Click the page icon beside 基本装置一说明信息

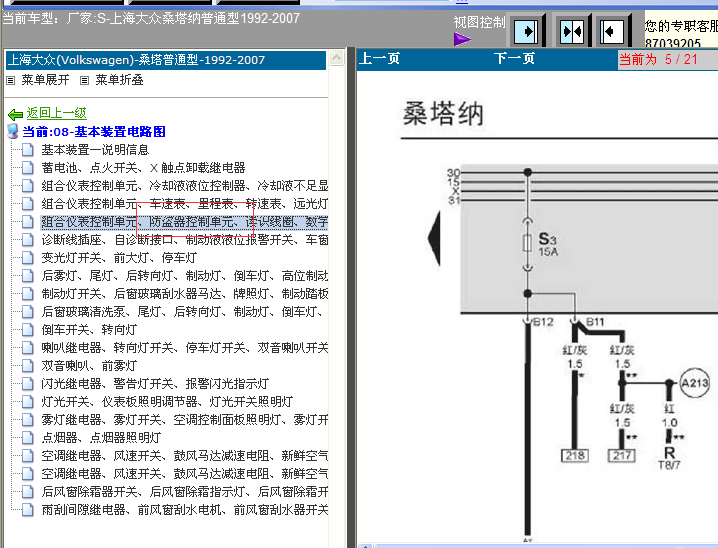(x=28, y=150)
